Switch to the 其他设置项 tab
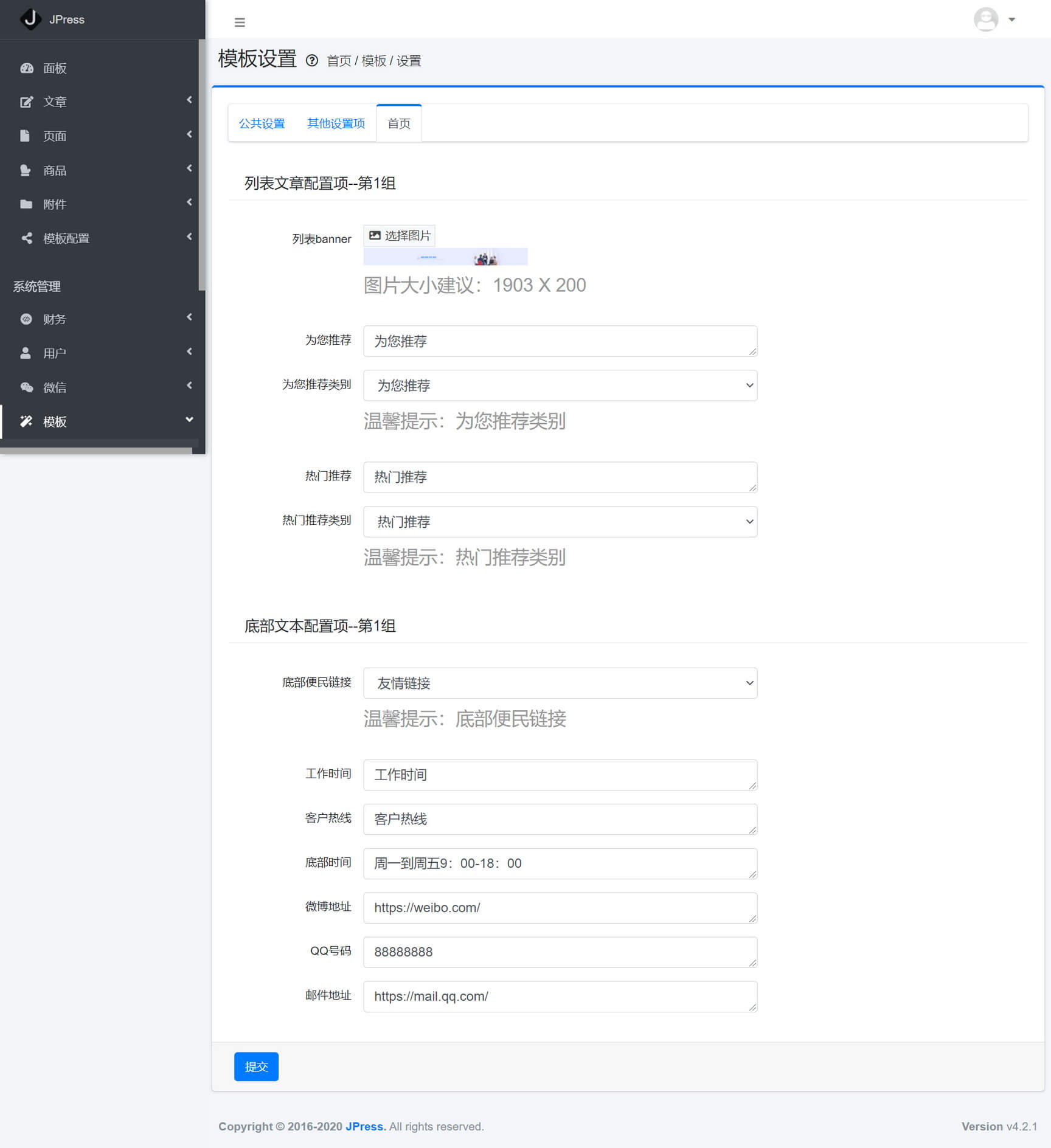This screenshot has width=1051, height=1148. pyautogui.click(x=336, y=123)
